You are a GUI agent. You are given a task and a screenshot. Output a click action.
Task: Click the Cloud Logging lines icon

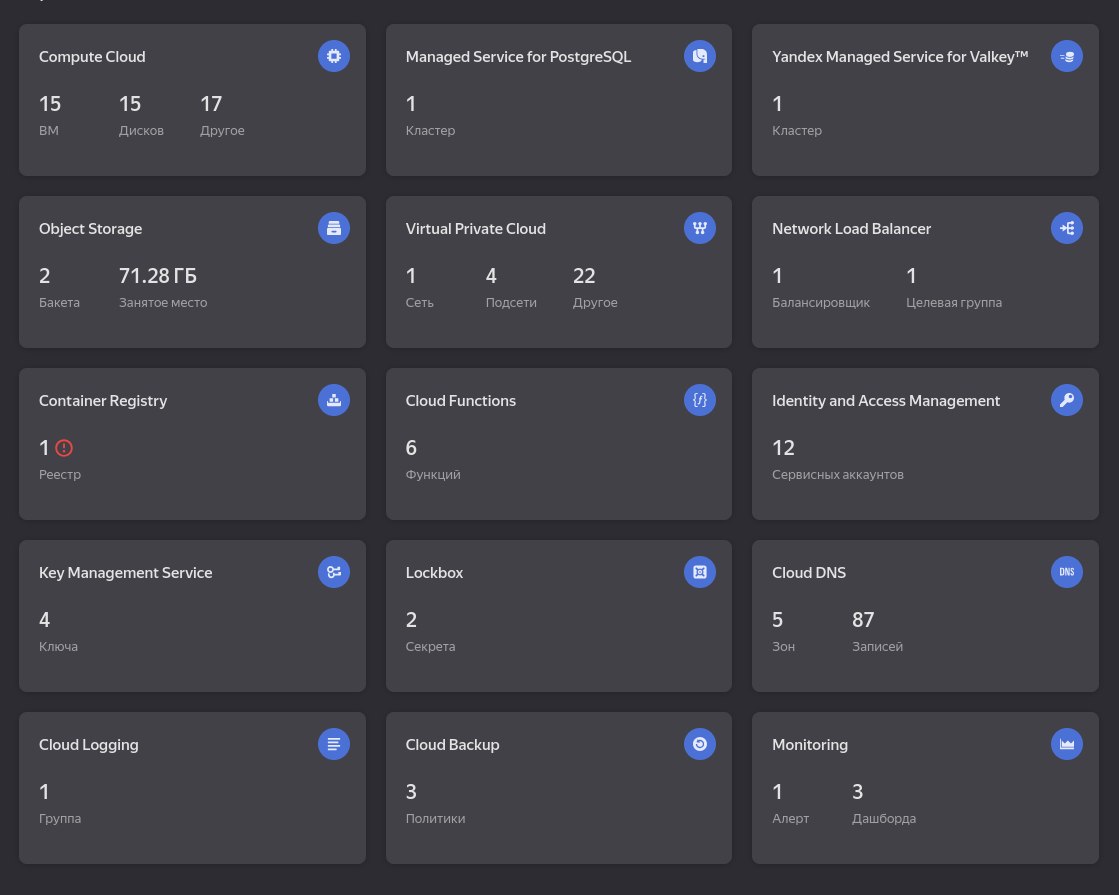[334, 744]
